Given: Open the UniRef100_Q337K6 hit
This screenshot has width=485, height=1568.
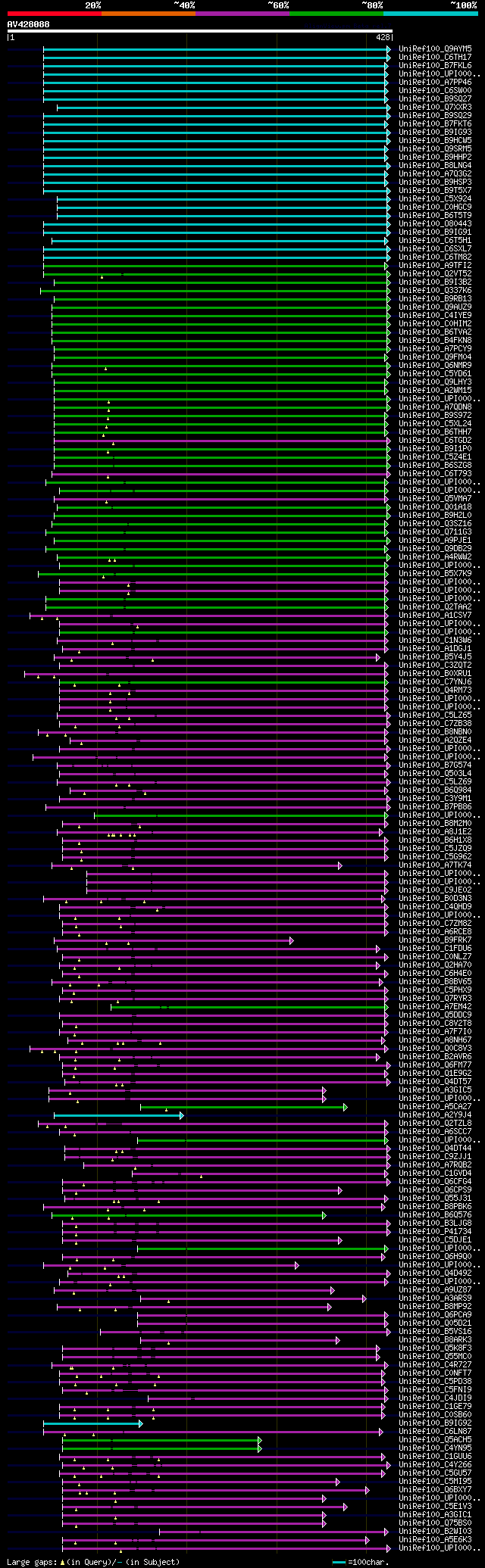Looking at the screenshot, I should click(435, 290).
